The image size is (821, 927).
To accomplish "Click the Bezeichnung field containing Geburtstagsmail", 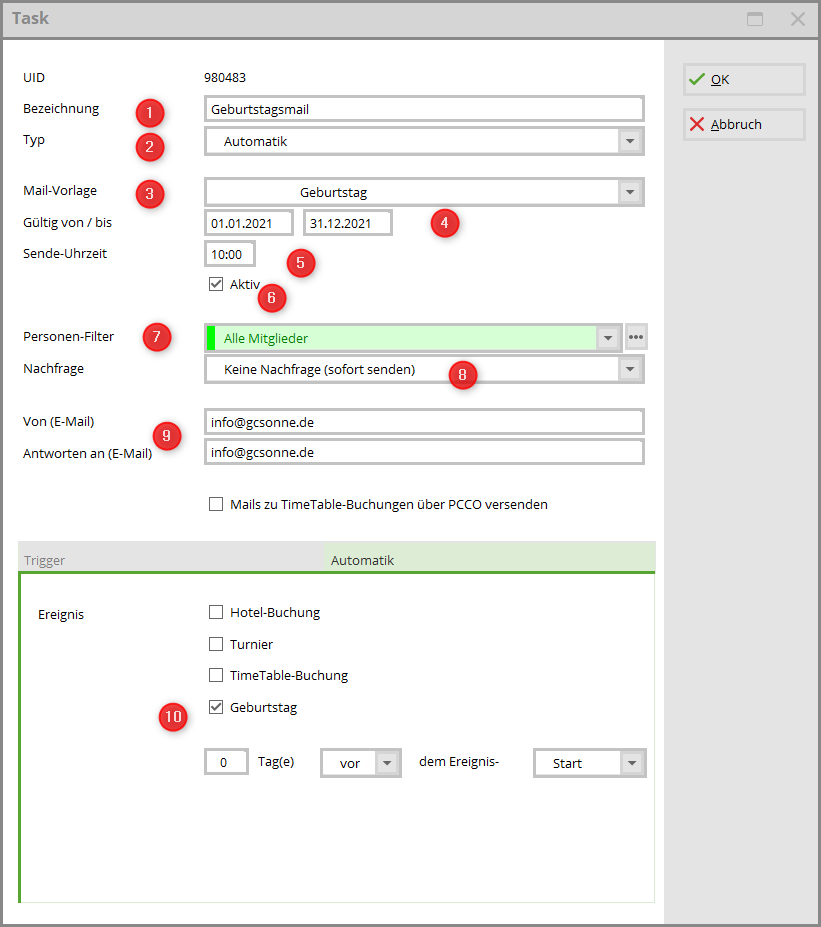I will click(x=424, y=109).
